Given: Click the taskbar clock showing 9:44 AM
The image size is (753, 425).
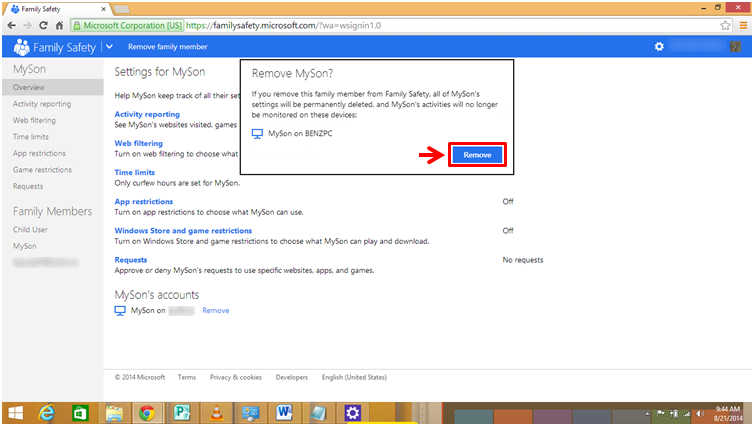Looking at the screenshot, I should (729, 413).
